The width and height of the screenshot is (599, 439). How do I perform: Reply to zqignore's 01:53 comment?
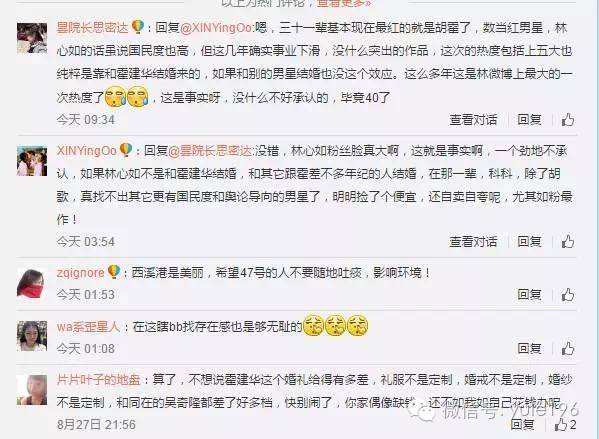pos(529,295)
